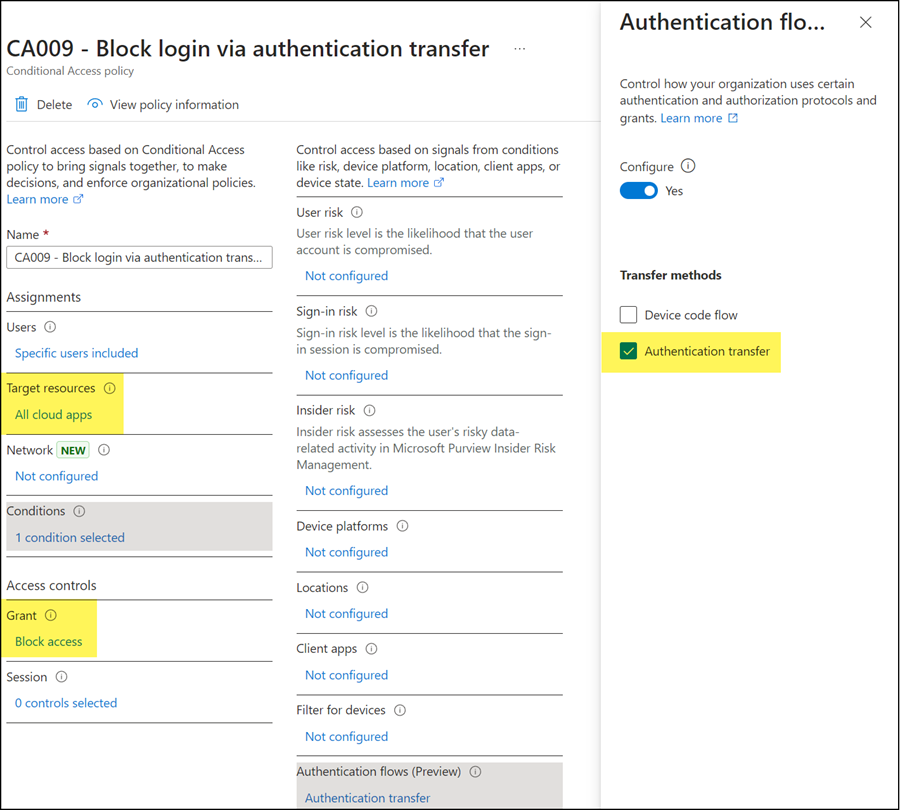Open the Filter for devices info icon
The image size is (900, 810).
pyautogui.click(x=399, y=710)
